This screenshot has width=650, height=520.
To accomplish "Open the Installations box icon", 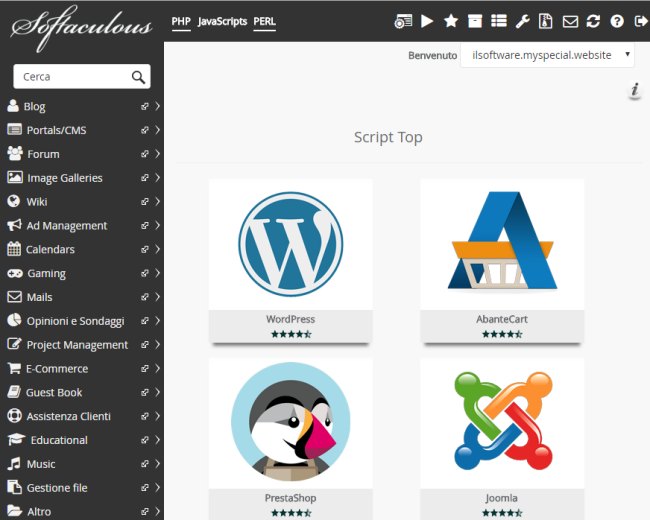I will point(475,21).
